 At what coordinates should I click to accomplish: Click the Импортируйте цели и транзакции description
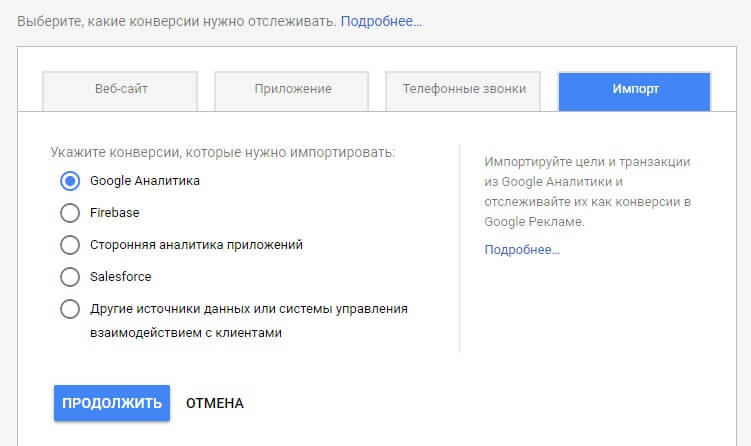[x=588, y=191]
